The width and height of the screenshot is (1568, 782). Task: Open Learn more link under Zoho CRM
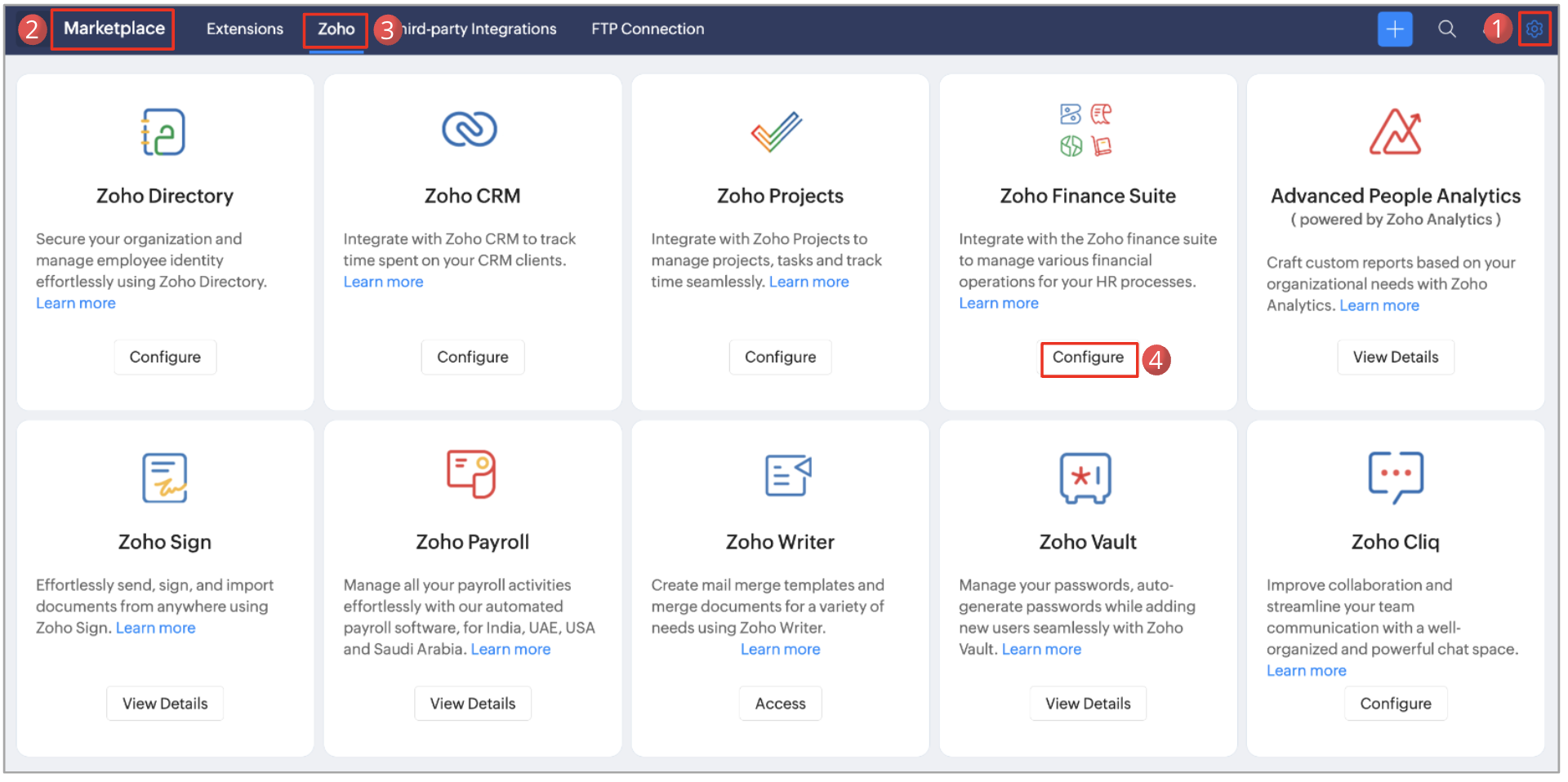pos(383,282)
